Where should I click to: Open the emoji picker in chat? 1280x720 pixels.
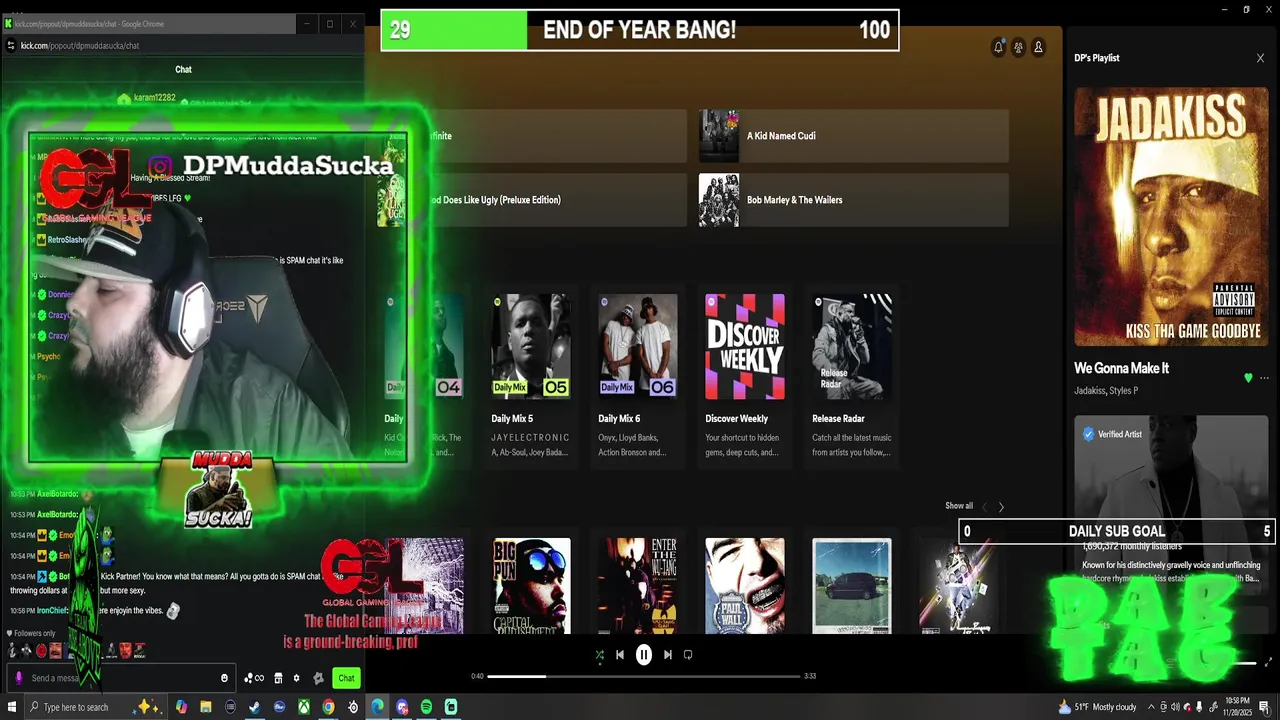coord(224,678)
